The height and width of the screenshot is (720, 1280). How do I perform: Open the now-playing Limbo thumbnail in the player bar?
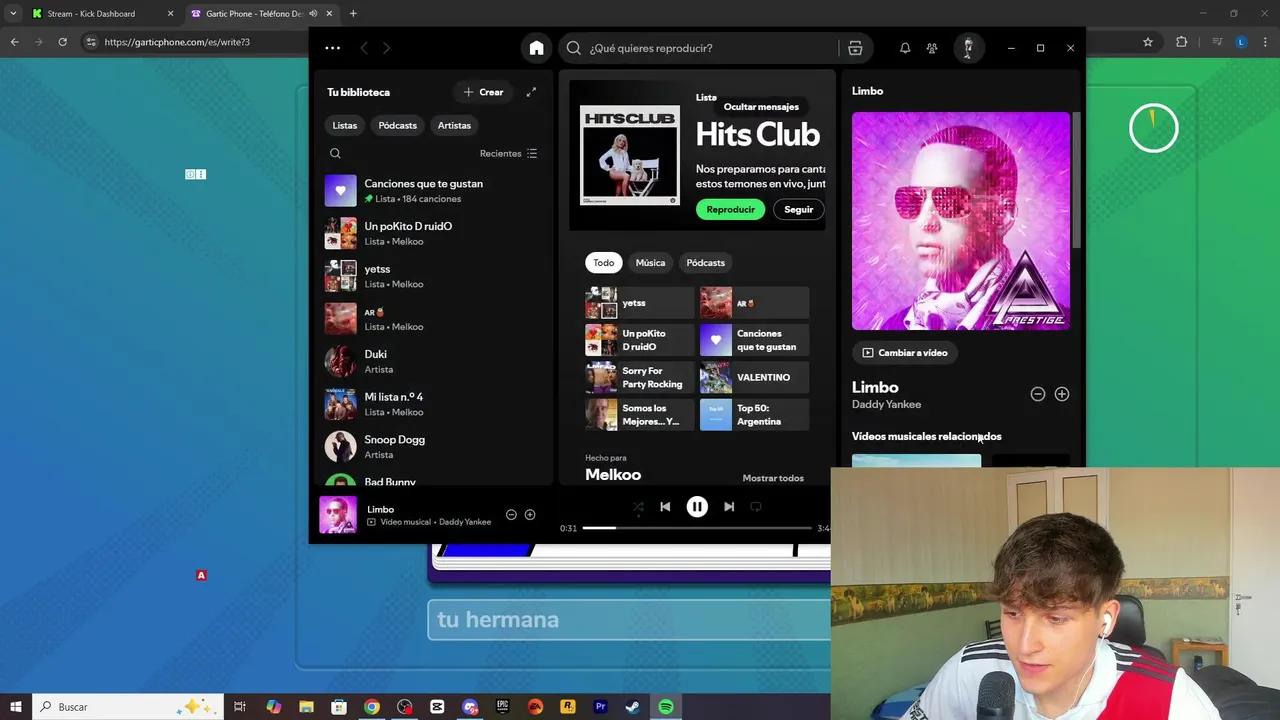pos(338,515)
